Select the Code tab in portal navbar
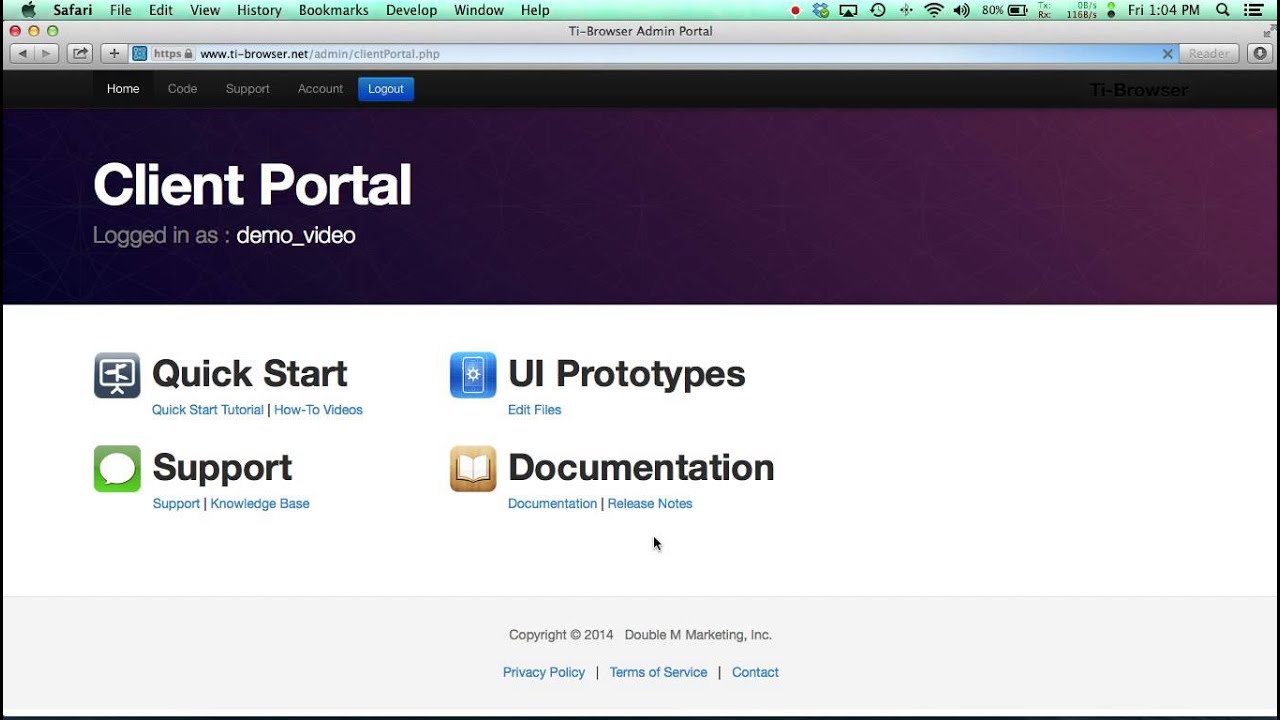This screenshot has width=1280, height=720. [x=182, y=89]
